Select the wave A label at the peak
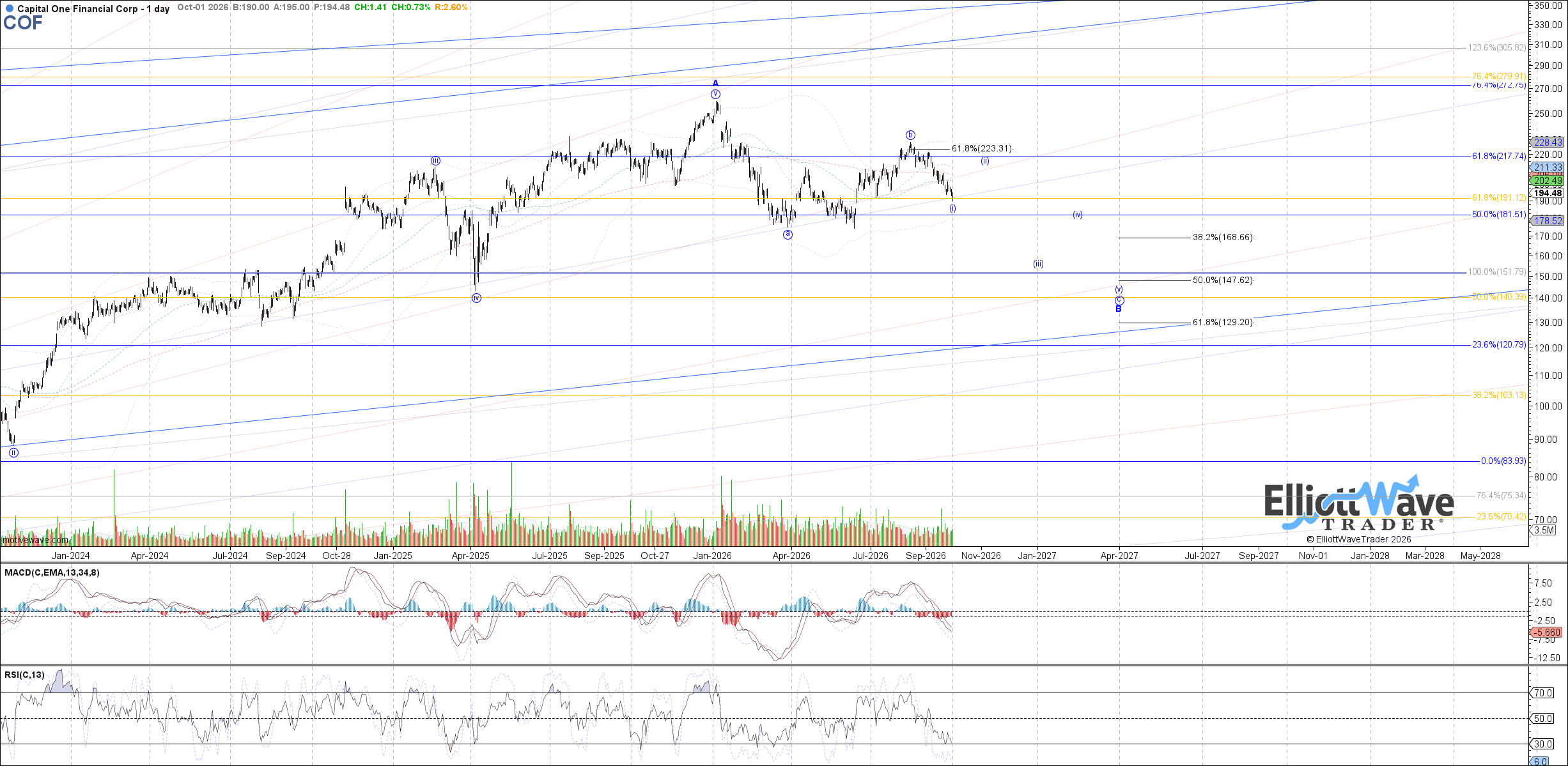Image resolution: width=1568 pixels, height=766 pixels. click(x=715, y=83)
